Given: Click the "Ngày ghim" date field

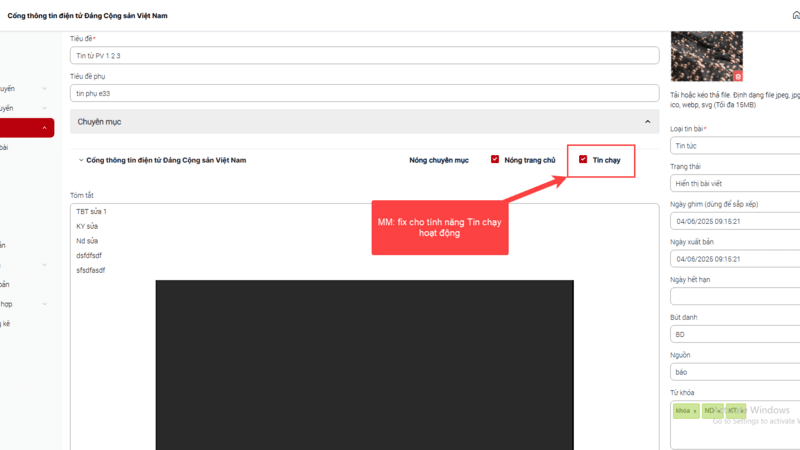Looking at the screenshot, I should (735, 221).
